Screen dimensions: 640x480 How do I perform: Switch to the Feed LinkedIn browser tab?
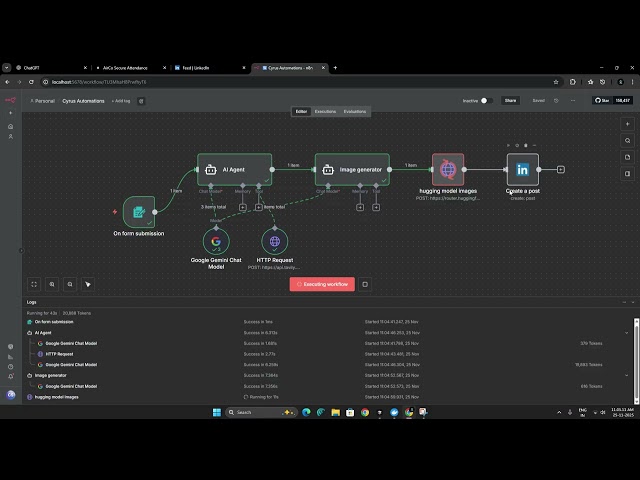[209, 68]
